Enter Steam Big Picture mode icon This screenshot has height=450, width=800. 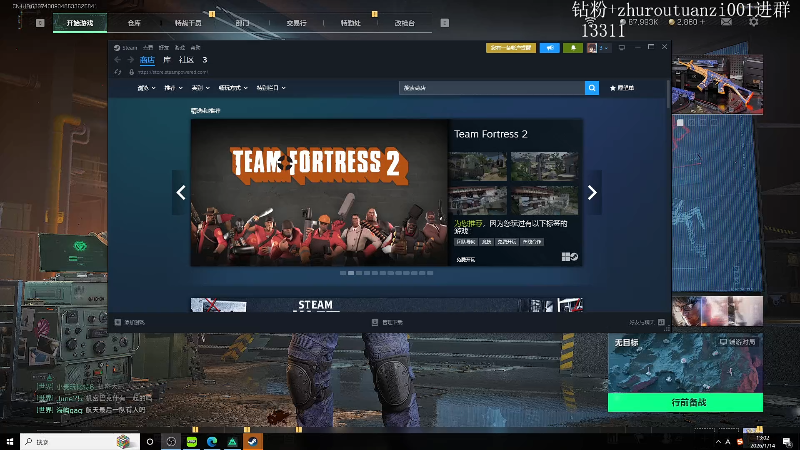621,47
